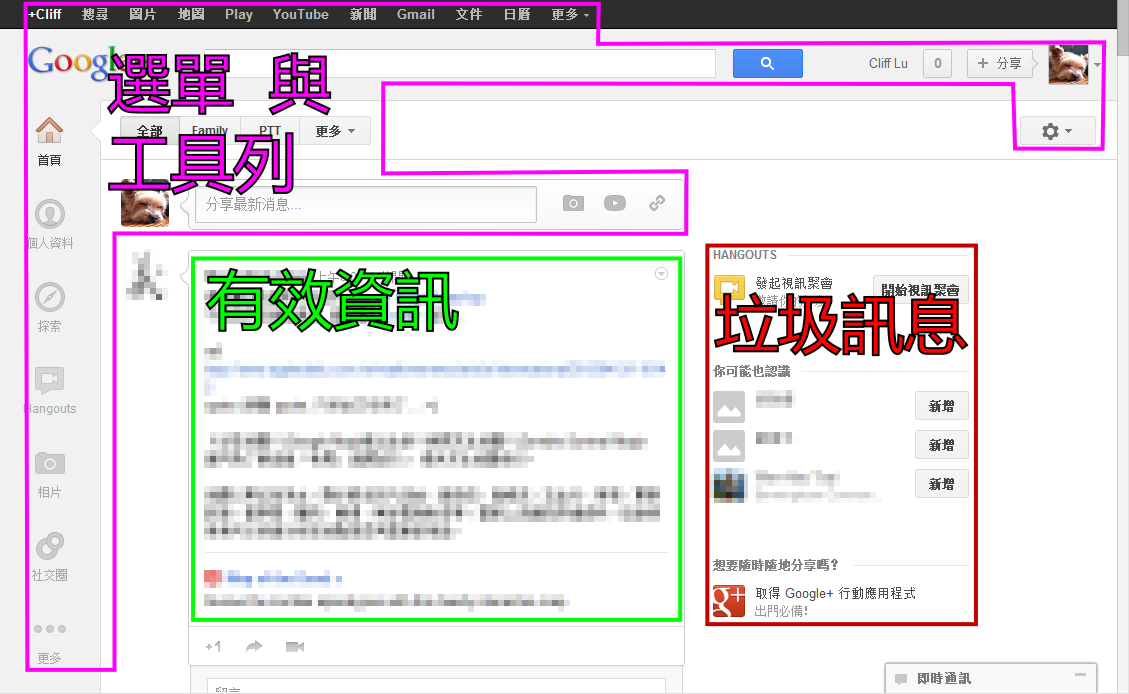Image resolution: width=1129 pixels, height=694 pixels.
Task: Click the video icon in share box
Action: click(614, 203)
